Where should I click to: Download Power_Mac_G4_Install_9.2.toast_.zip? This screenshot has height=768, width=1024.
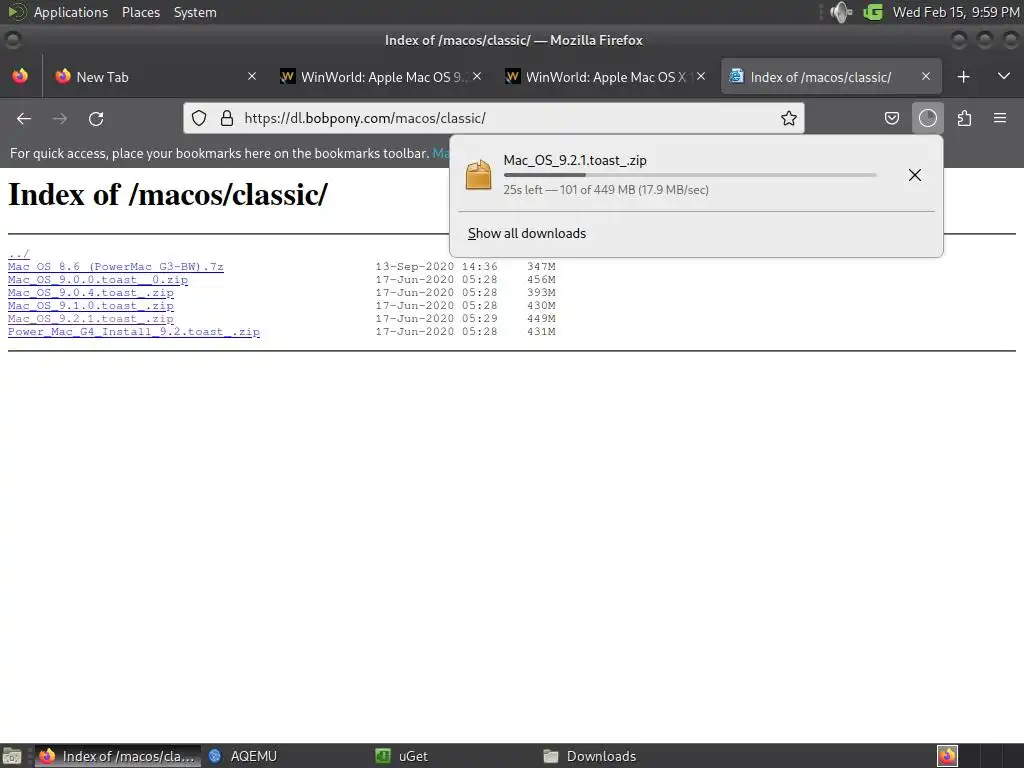coord(134,332)
